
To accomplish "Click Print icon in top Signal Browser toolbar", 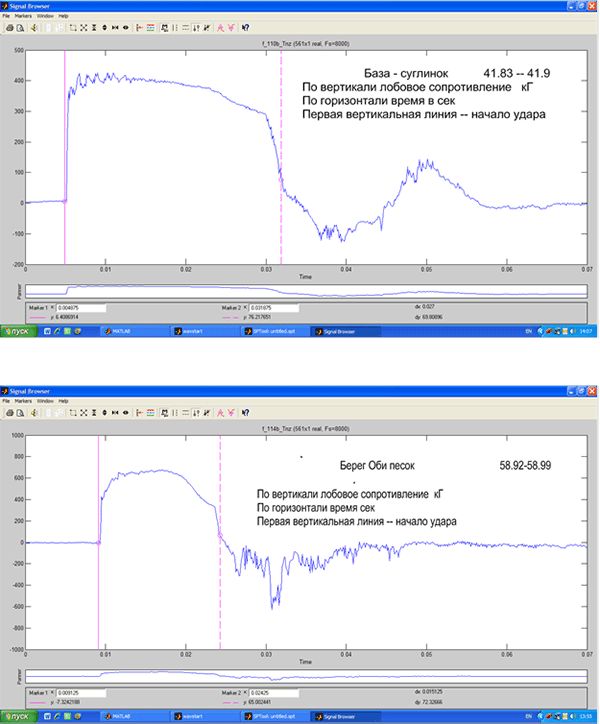I will click(x=7, y=28).
